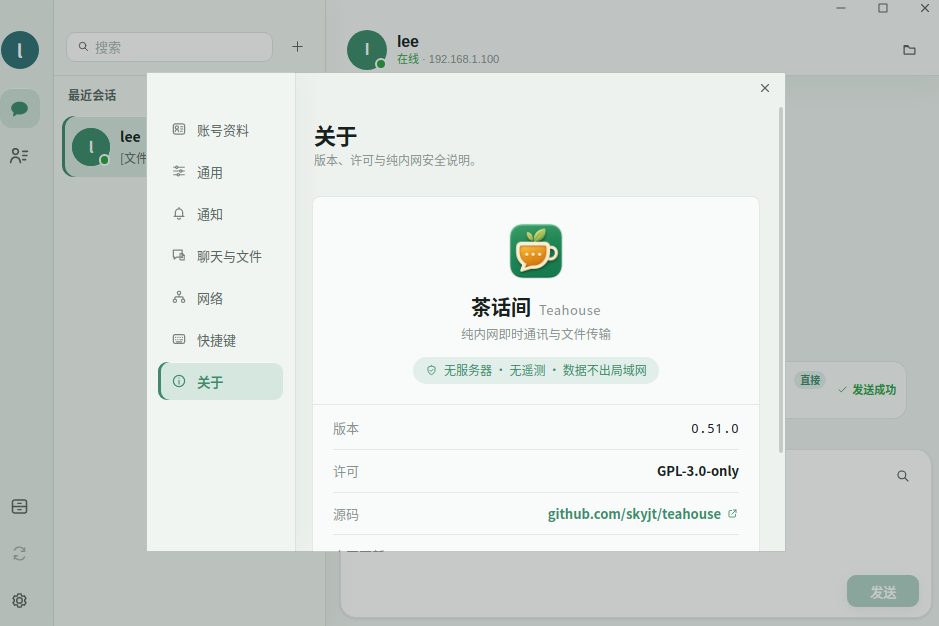
Task: Click 最近会话 heading
Action: (x=92, y=95)
